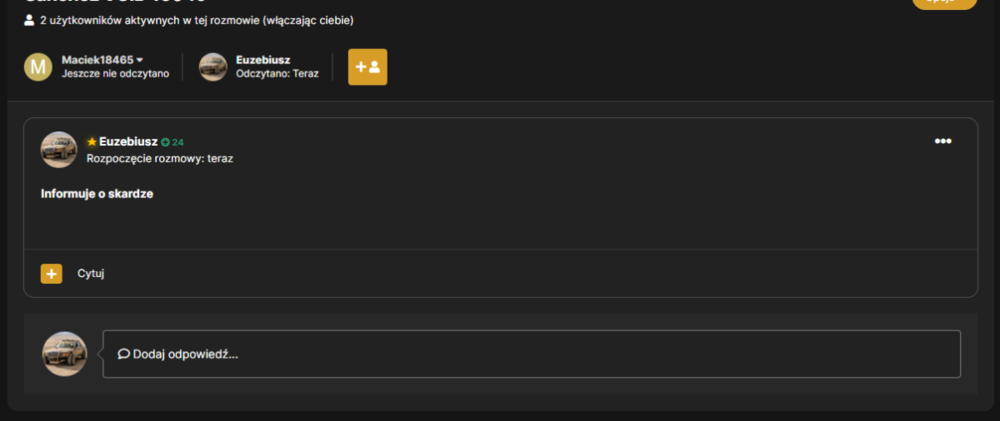Click the add participant button with plus-person icon
The width and height of the screenshot is (1000, 421).
(367, 67)
